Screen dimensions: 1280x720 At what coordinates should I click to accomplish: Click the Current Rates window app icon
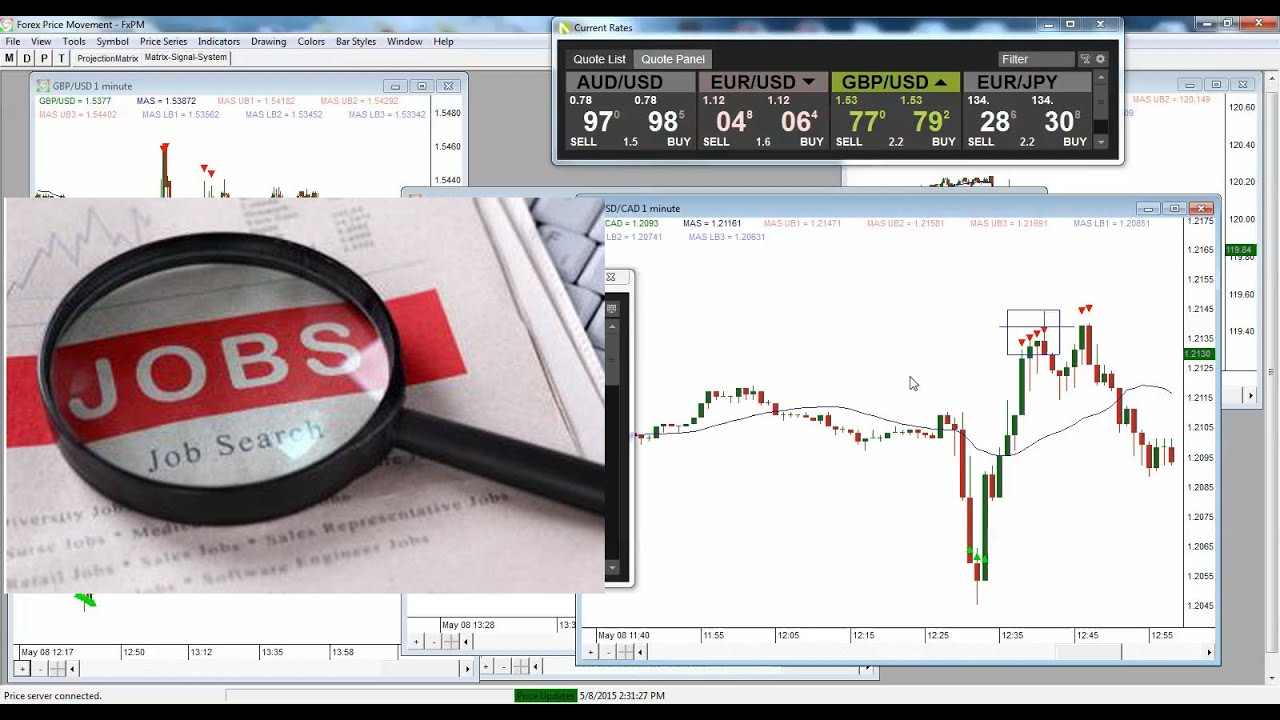pyautogui.click(x=564, y=28)
